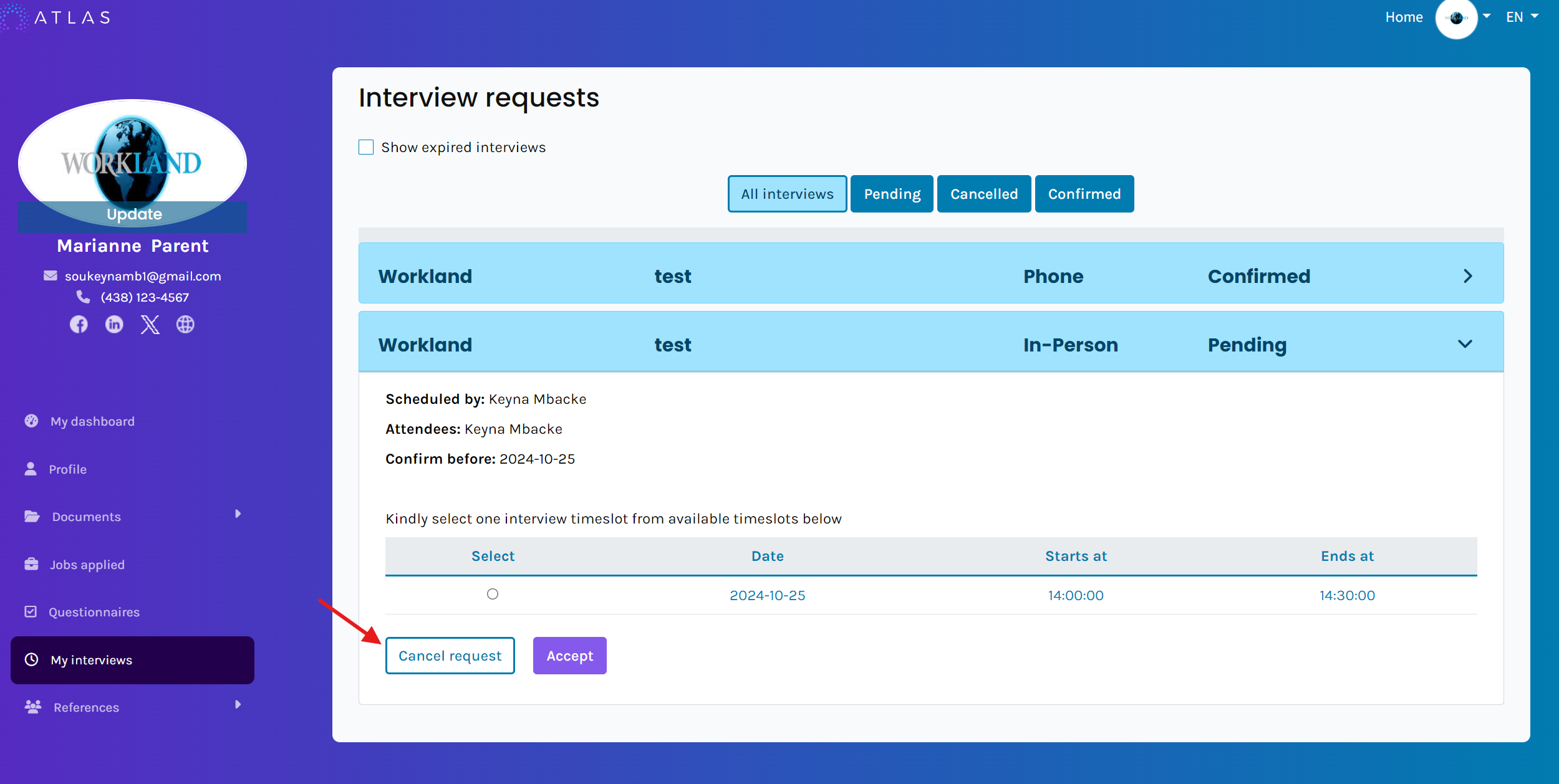Open the Facebook profile icon
The height and width of the screenshot is (784, 1559).
point(79,324)
